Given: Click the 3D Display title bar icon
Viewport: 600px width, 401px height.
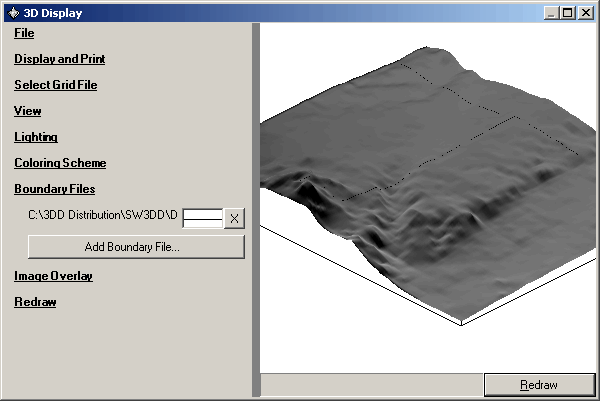Looking at the screenshot, I should click(x=13, y=13).
